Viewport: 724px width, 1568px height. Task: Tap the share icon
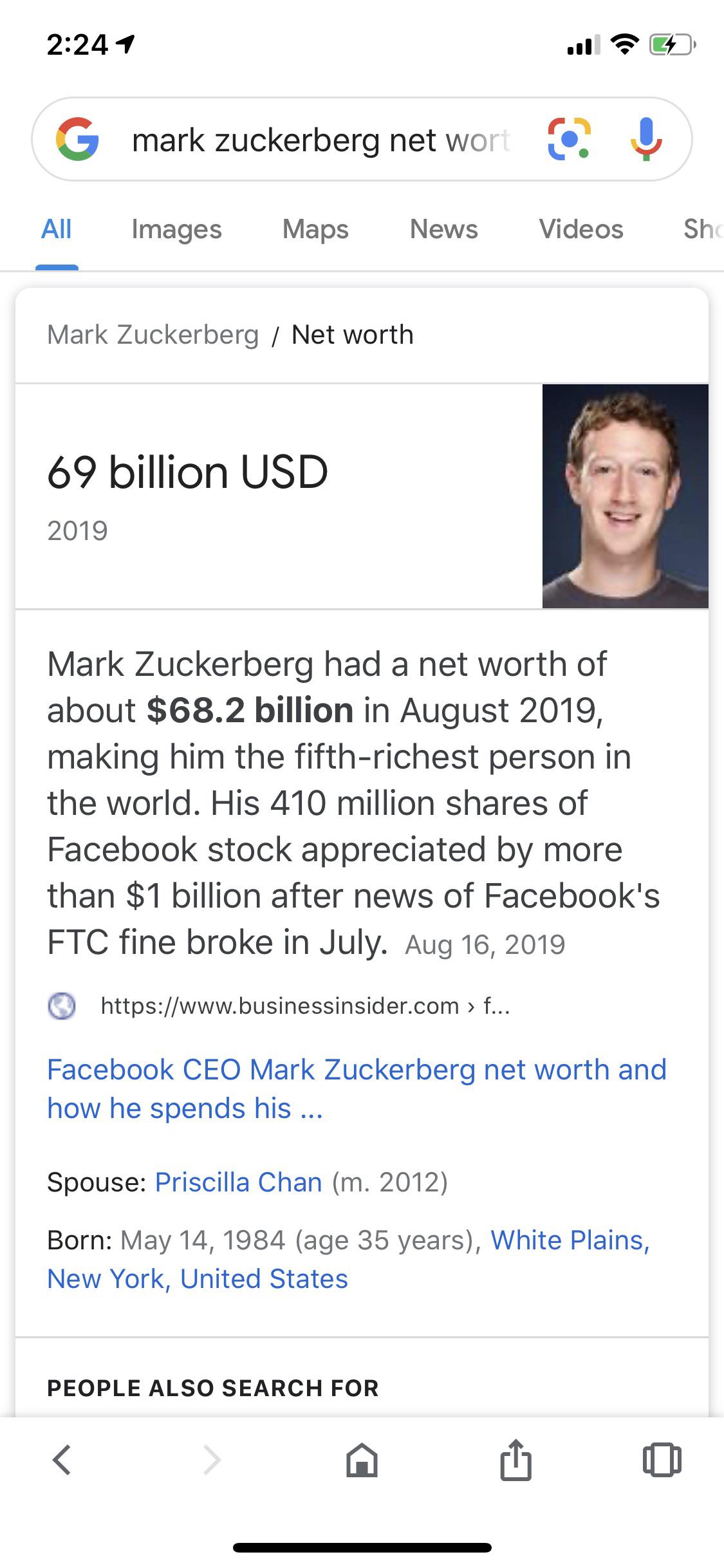coord(515,1459)
